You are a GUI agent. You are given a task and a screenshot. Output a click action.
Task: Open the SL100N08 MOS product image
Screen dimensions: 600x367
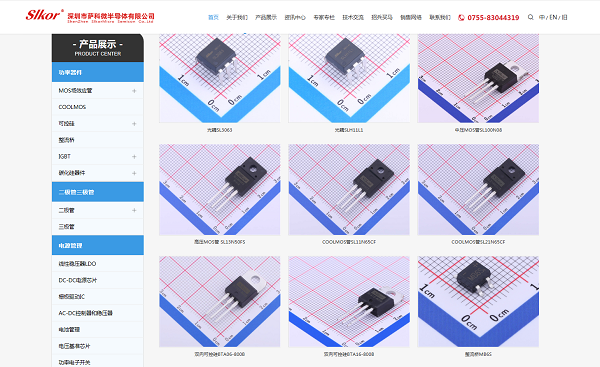(478, 78)
